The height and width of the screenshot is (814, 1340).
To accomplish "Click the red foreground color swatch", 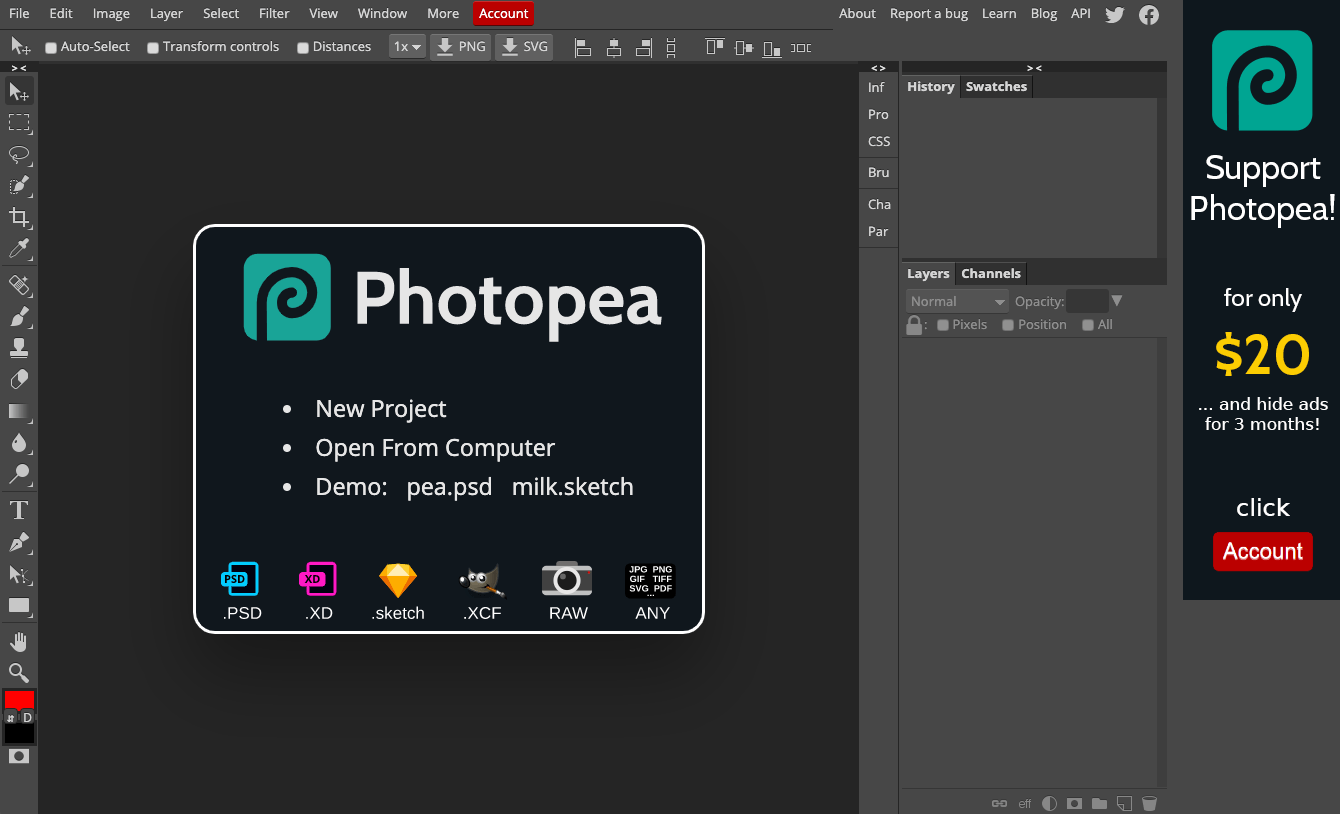I will pyautogui.click(x=19, y=699).
